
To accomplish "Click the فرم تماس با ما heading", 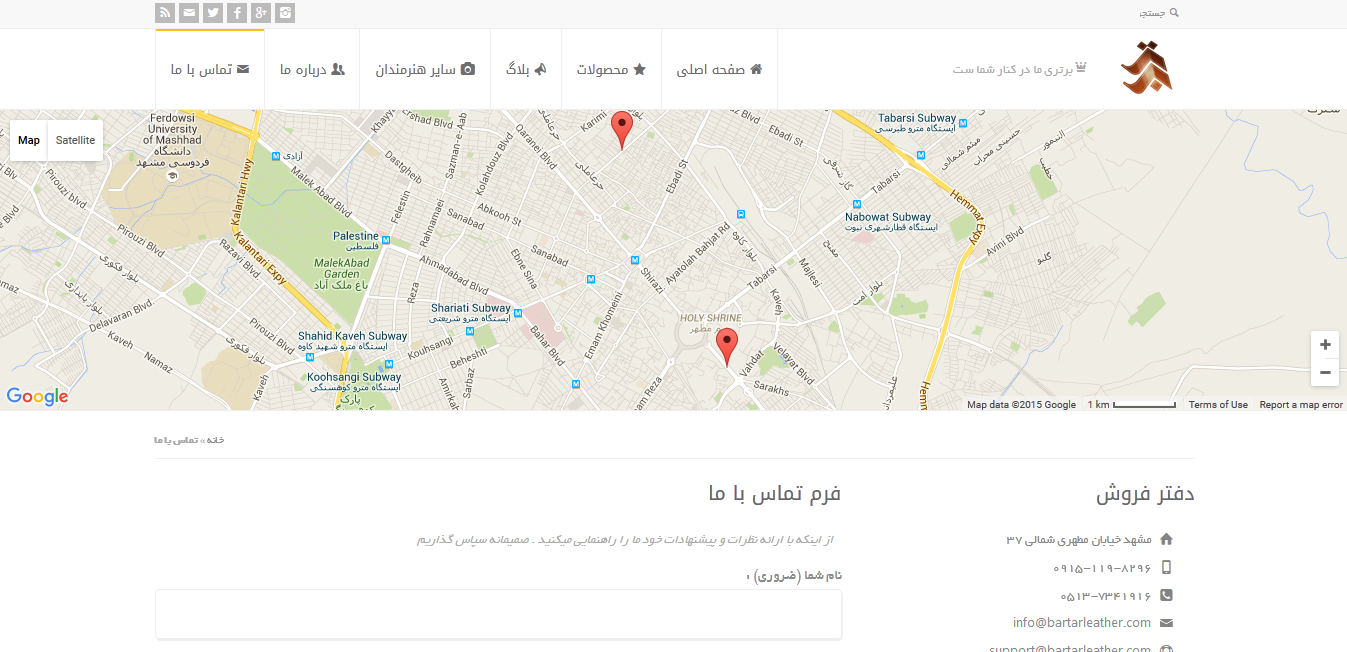I will [x=775, y=493].
